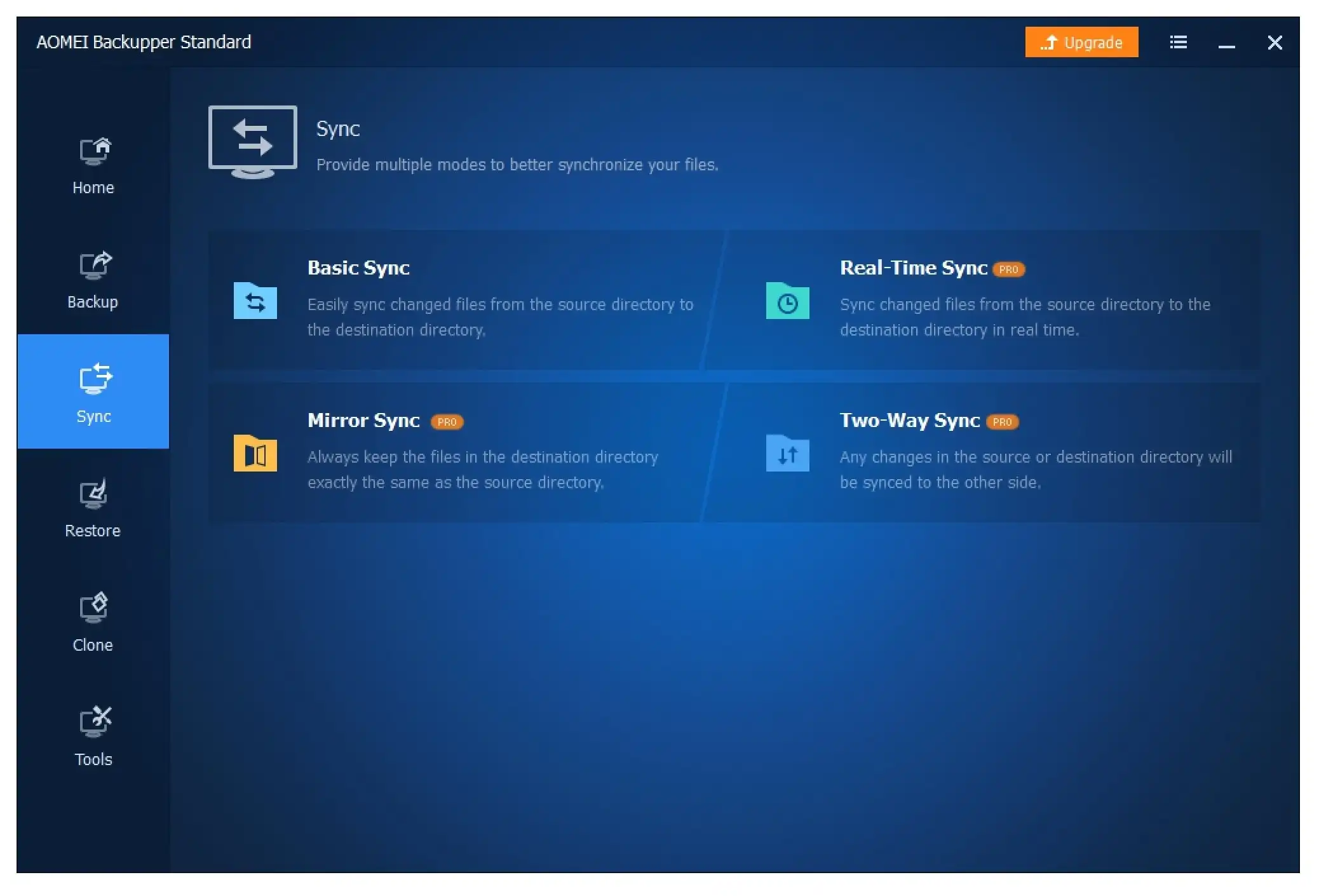
Task: Click the Basic Sync folder icon
Action: pyautogui.click(x=255, y=300)
